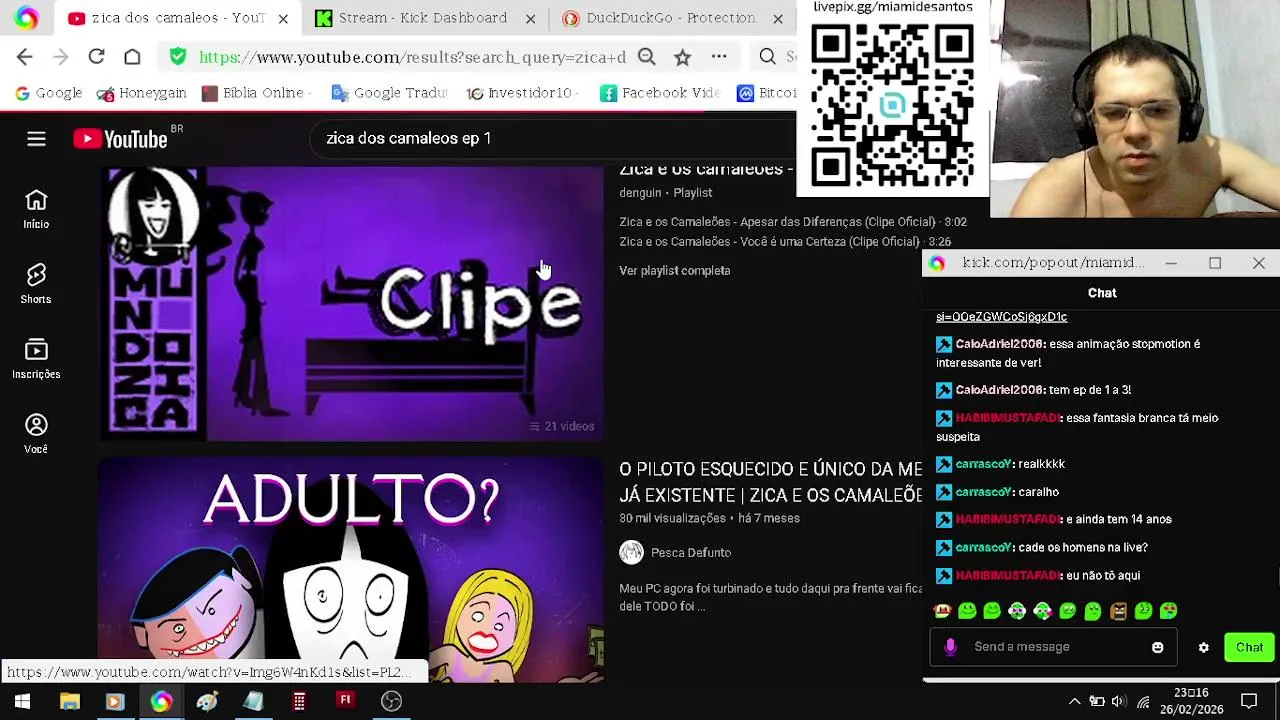Open 'O PILOTO ESQUECIDO' video title

tap(771, 482)
